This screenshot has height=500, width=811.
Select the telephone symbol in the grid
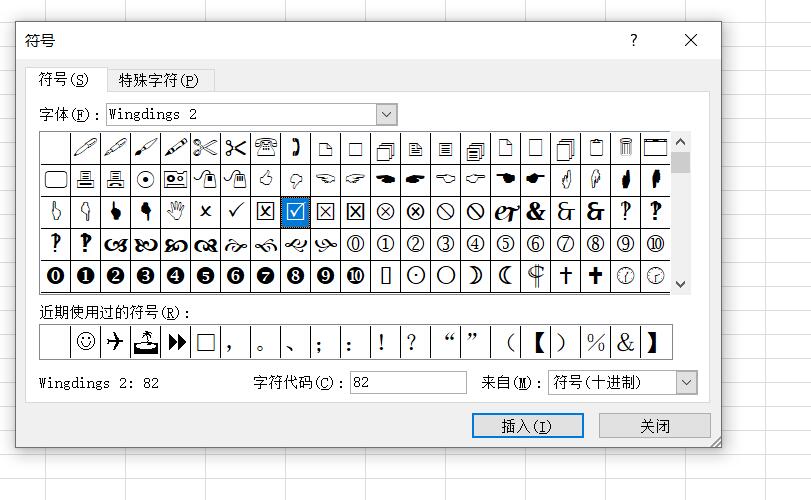265,148
